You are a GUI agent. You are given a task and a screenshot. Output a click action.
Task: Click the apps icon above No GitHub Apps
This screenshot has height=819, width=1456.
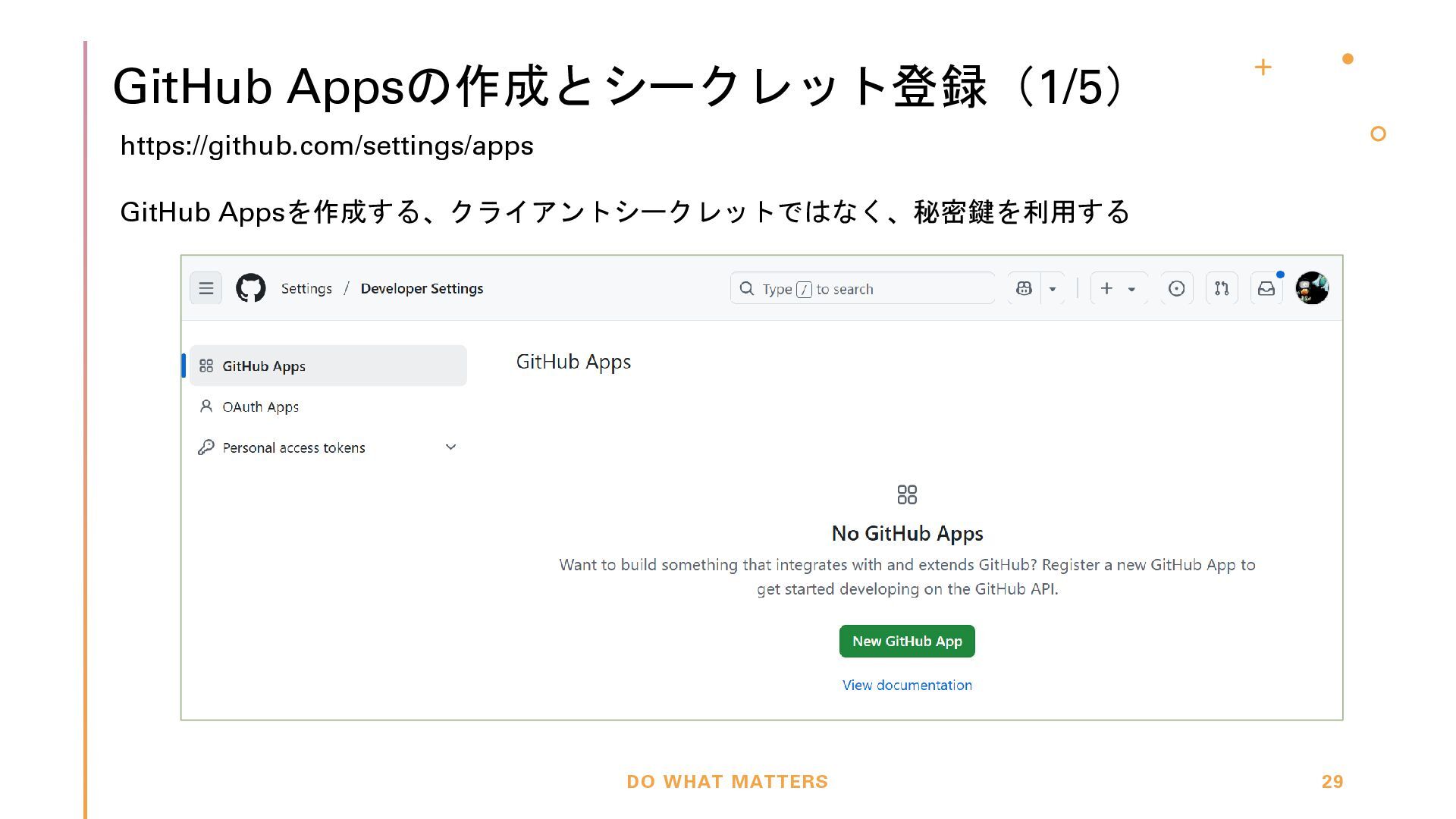point(907,495)
